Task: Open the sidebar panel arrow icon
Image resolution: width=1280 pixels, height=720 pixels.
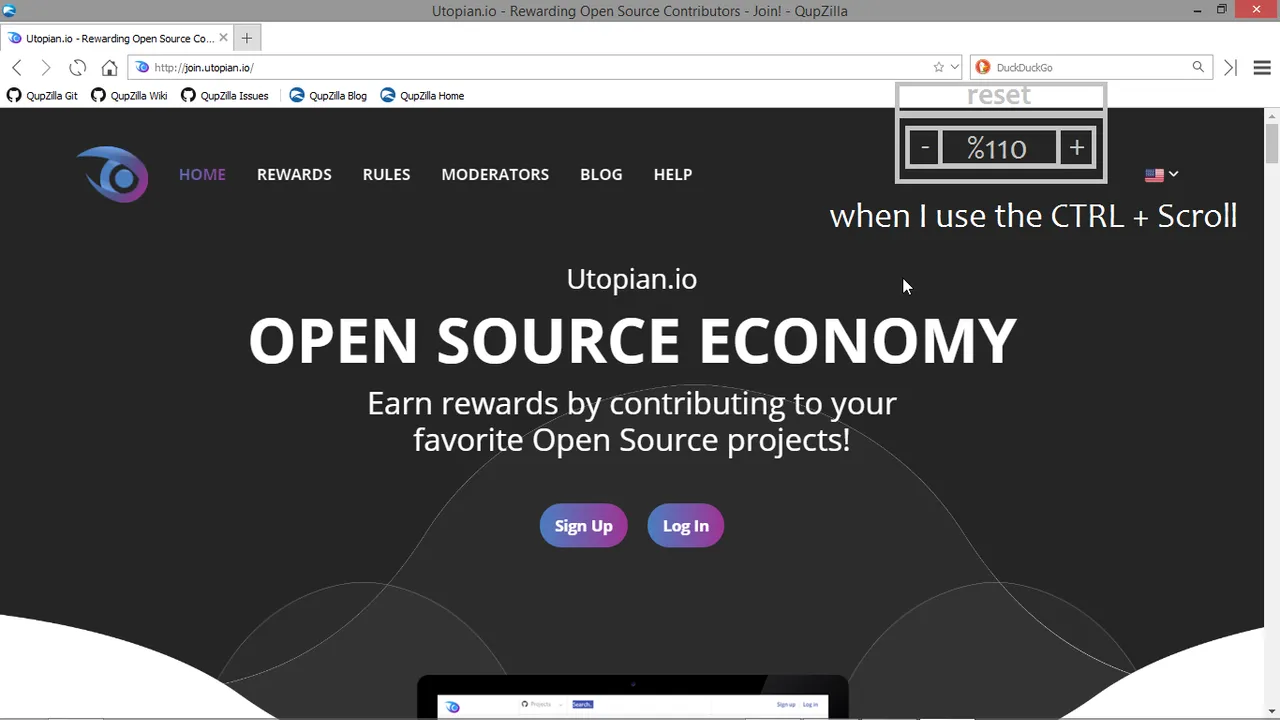Action: pos(1230,67)
